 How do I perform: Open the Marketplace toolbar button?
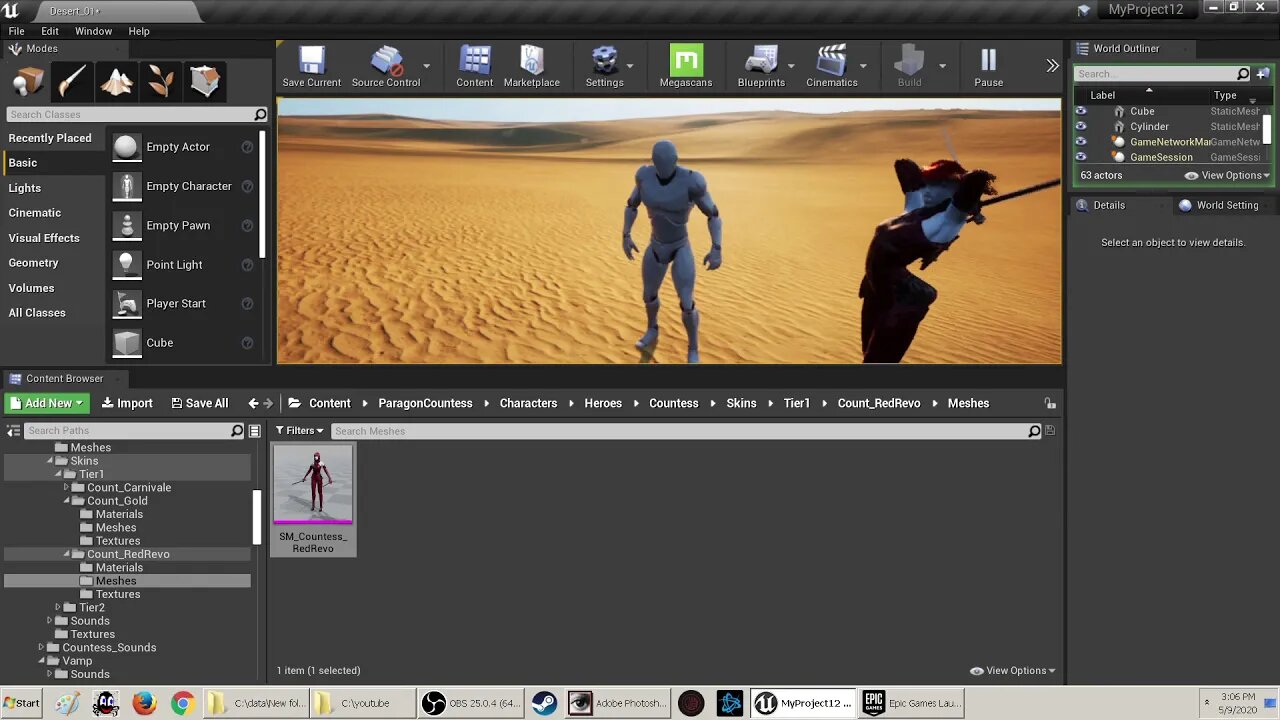click(x=531, y=67)
